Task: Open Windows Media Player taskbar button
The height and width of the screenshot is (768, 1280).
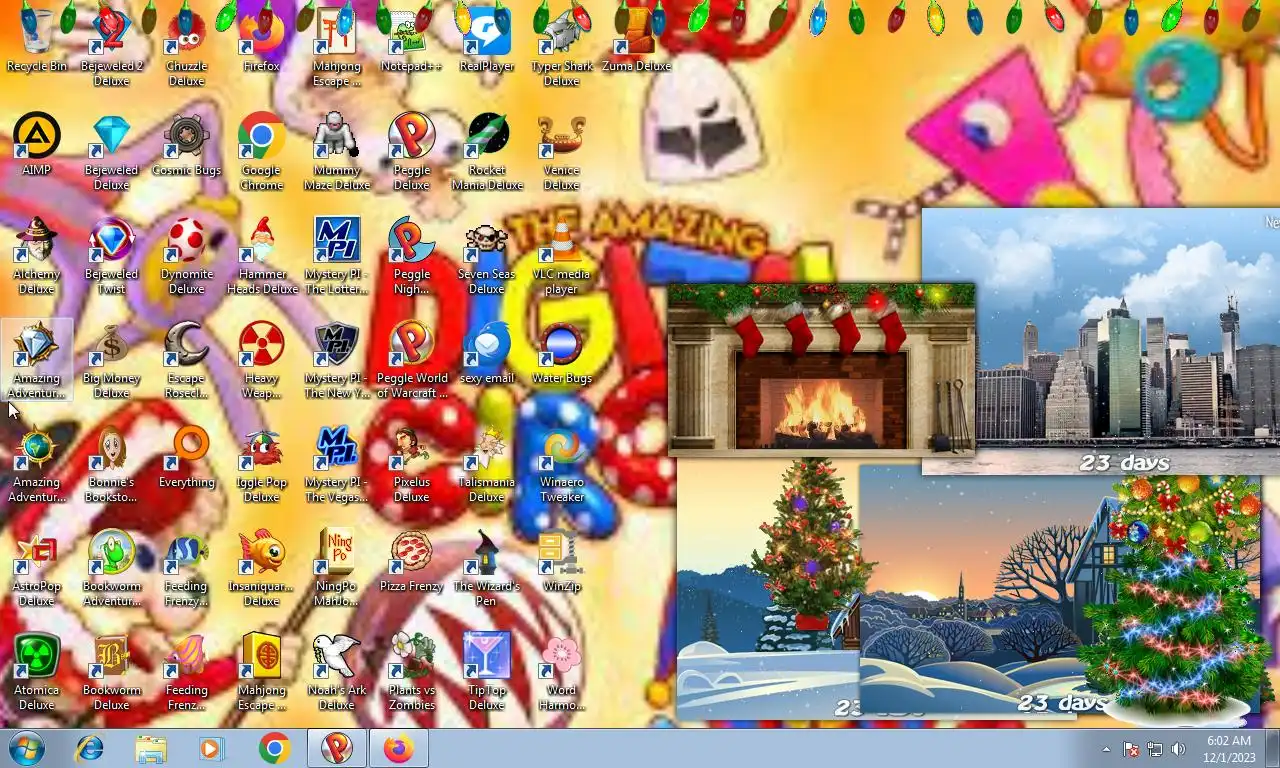Action: point(212,748)
